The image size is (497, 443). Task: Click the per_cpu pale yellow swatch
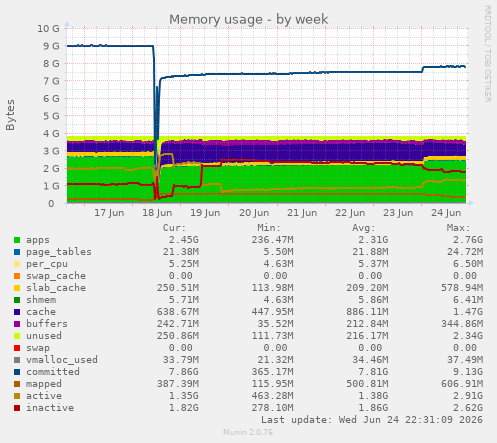17,264
